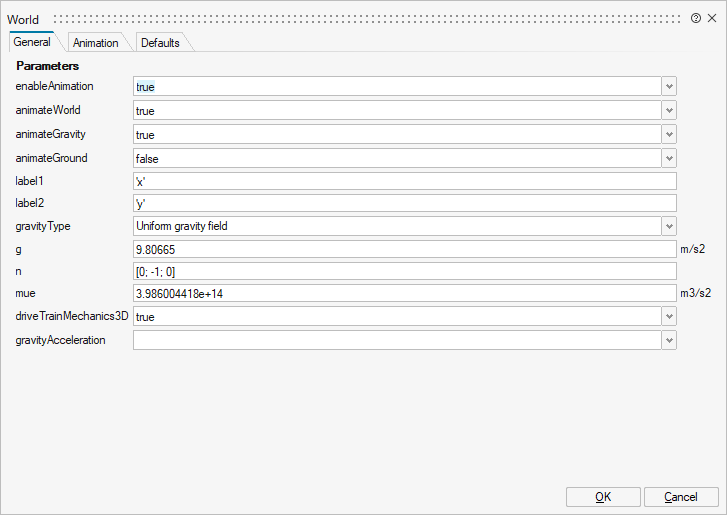The height and width of the screenshot is (515, 727).
Task: Switch to the Animation tab
Action: (96, 43)
